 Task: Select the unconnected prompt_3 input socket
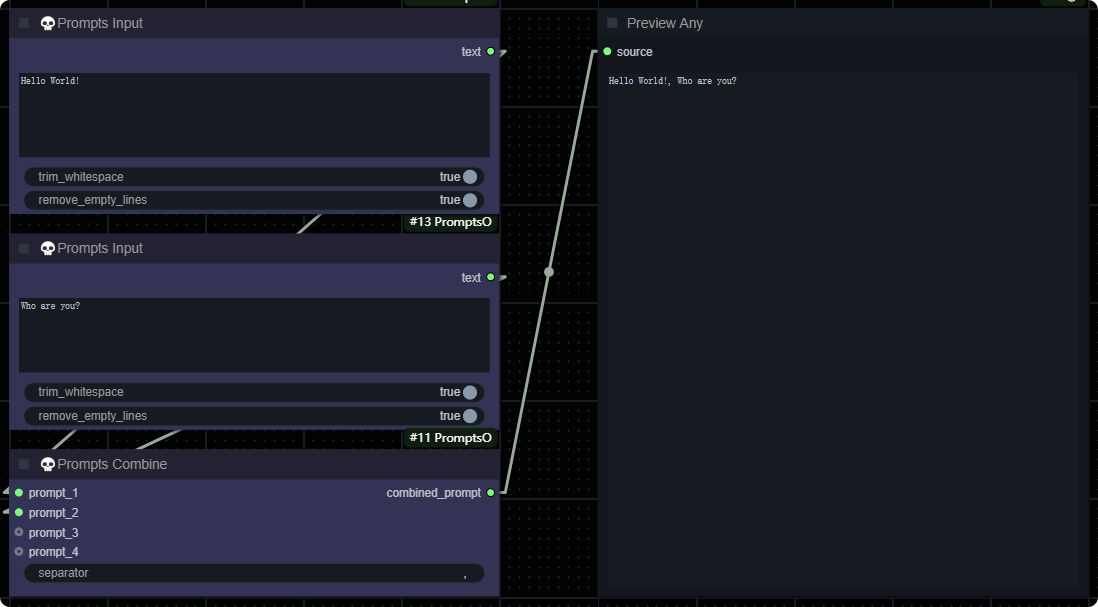[19, 532]
